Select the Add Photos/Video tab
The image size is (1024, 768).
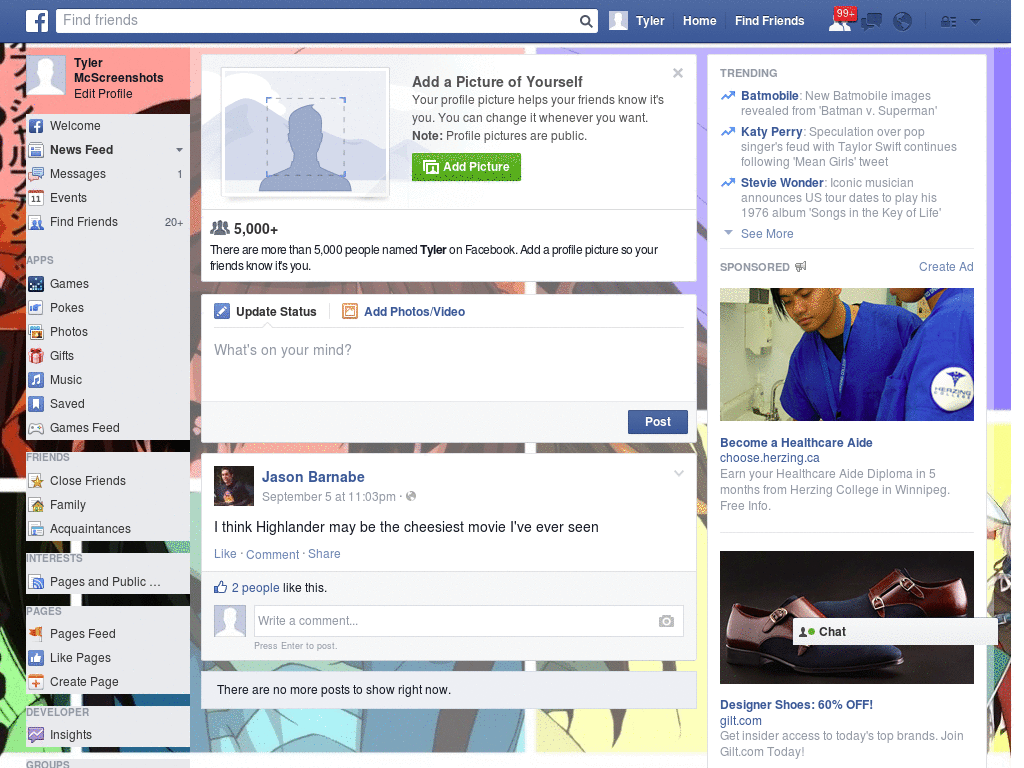404,312
